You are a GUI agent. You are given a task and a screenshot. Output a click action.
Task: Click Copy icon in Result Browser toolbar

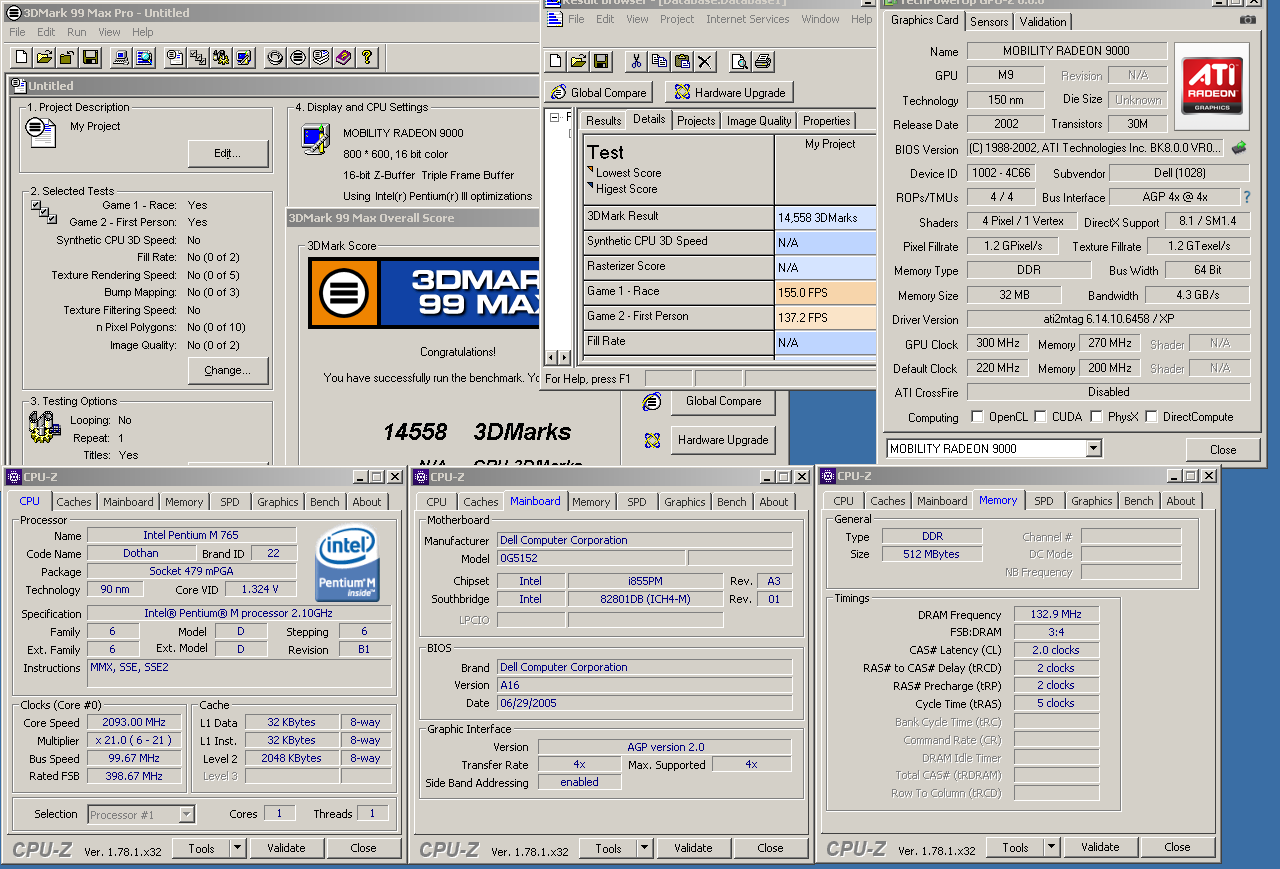(659, 62)
